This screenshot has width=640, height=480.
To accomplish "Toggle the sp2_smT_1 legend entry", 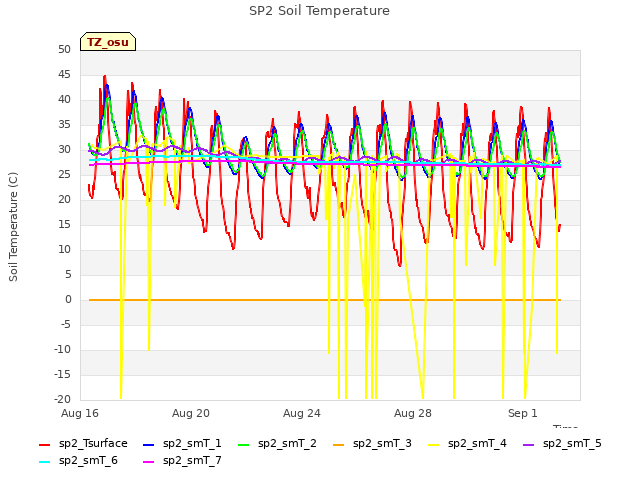I will 182,444.
